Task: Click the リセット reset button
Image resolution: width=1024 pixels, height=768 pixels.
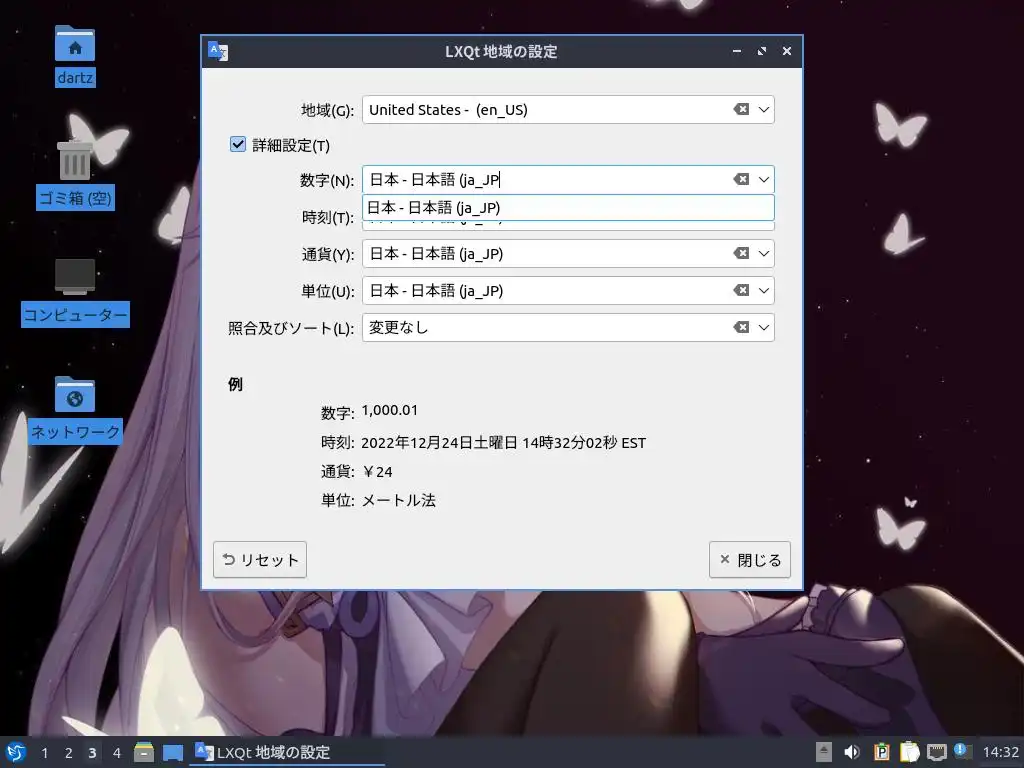Action: 260,560
